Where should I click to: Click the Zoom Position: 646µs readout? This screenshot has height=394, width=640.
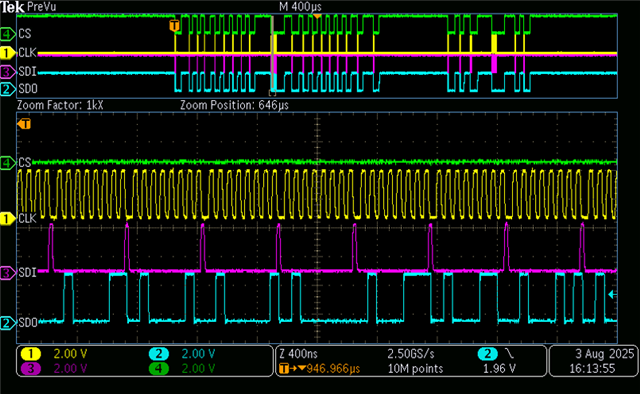234,105
